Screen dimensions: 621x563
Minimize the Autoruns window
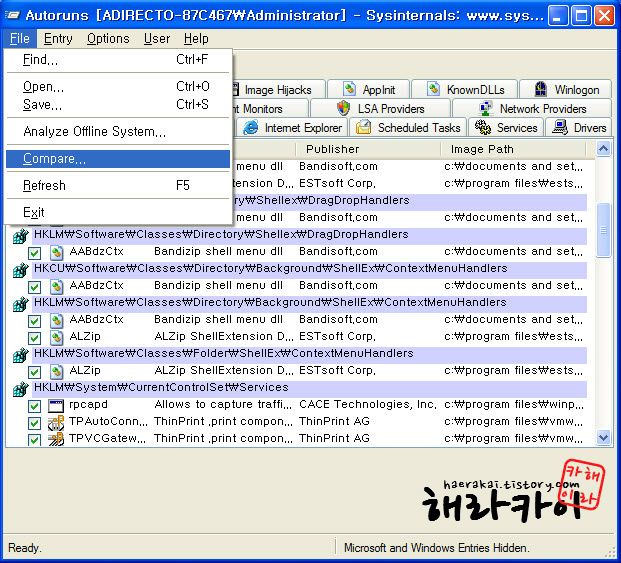(x=558, y=16)
